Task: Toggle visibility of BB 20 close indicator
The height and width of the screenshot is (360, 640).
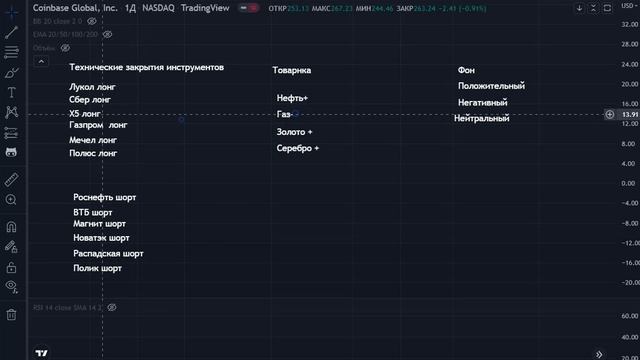Action: coord(92,21)
